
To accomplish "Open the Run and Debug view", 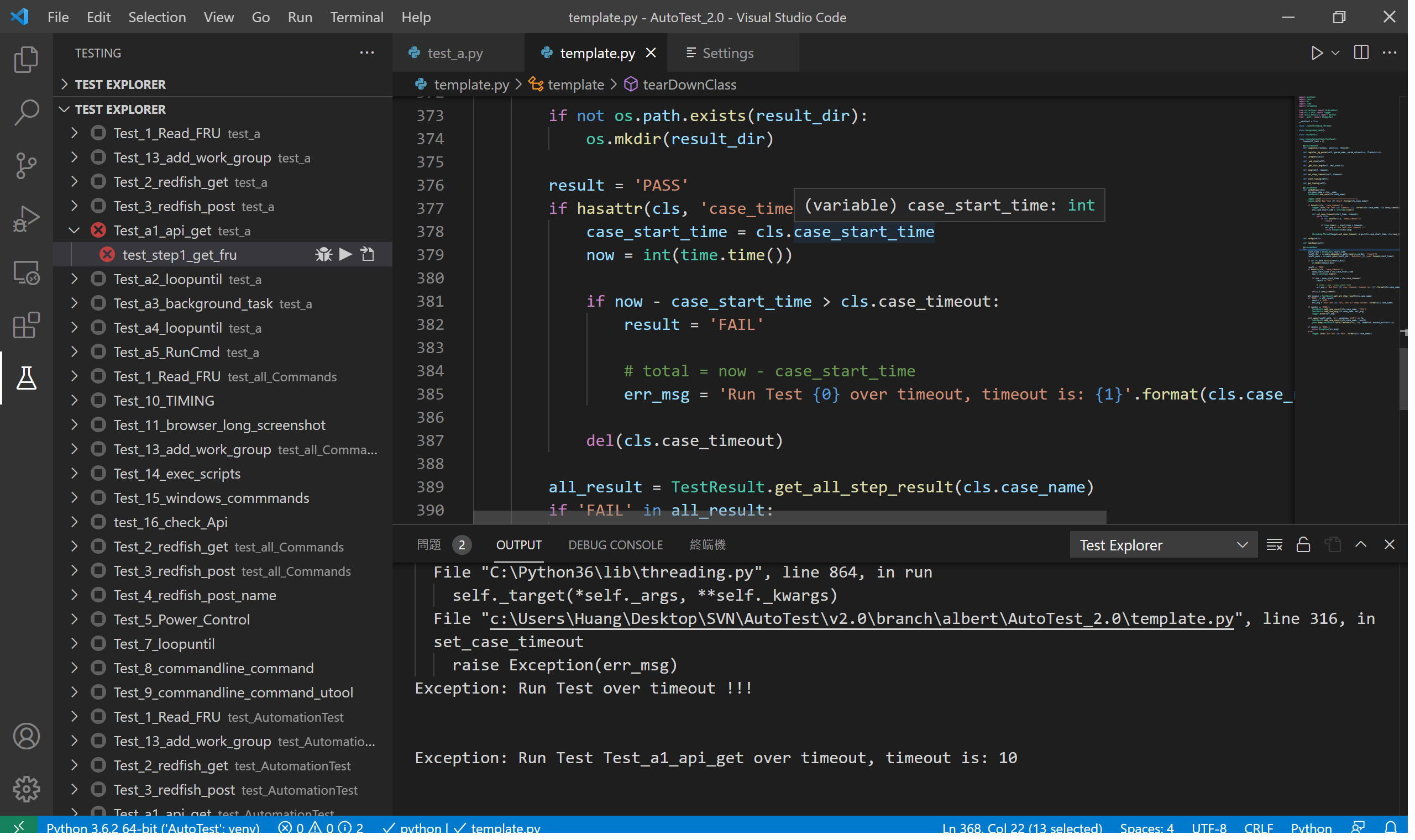I will click(25, 218).
